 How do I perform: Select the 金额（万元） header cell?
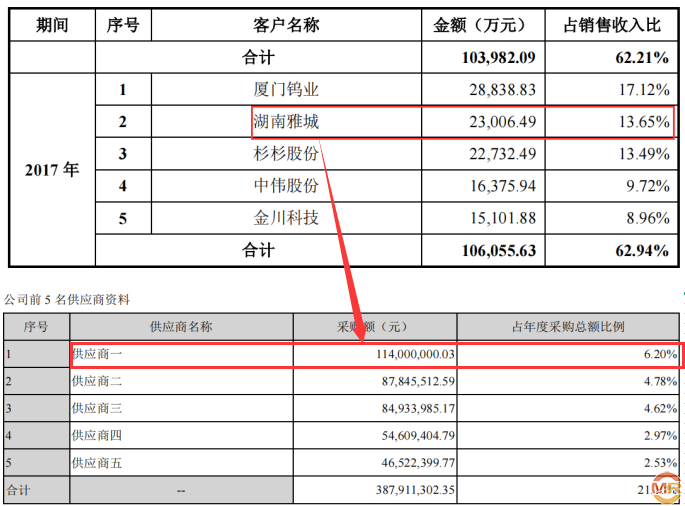coord(483,25)
